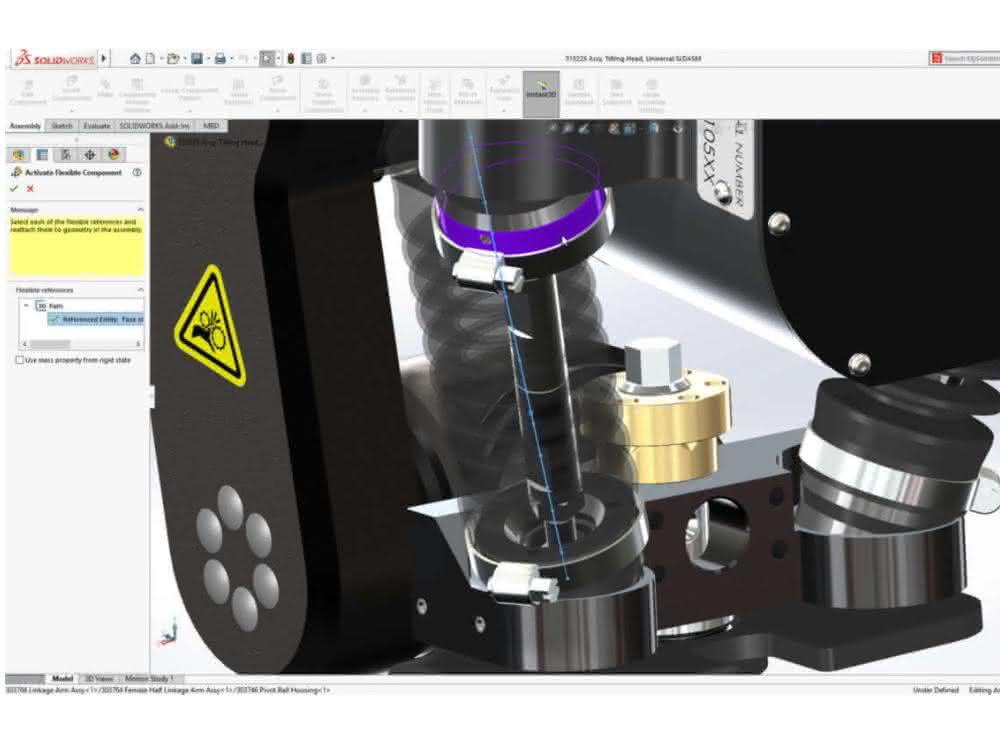
Task: Switch to the MBD ribbon tab
Action: (x=211, y=126)
